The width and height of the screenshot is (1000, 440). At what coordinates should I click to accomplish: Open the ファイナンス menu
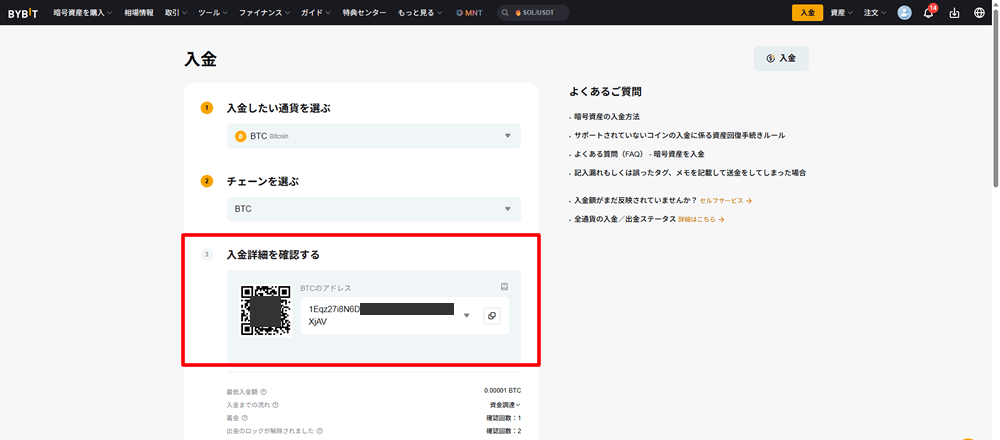tap(264, 13)
